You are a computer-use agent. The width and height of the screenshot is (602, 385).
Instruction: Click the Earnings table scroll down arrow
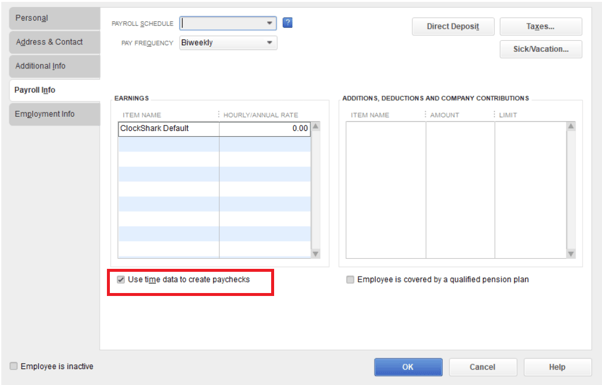[x=316, y=254]
